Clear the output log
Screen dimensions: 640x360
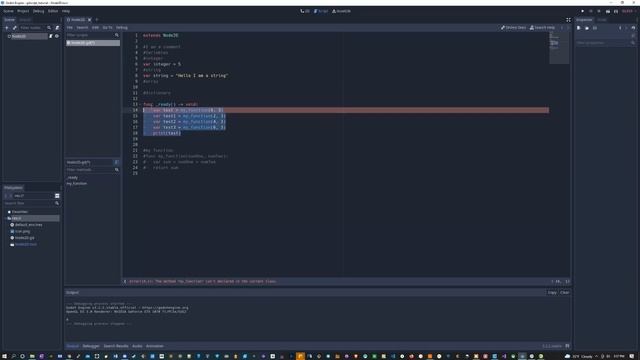[564, 293]
